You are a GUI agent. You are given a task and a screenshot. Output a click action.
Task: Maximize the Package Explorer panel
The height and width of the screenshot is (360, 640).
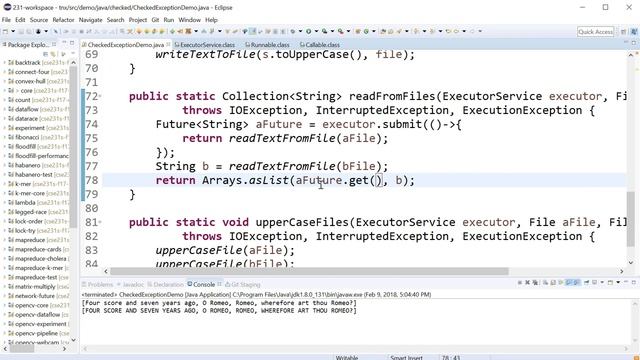(x=72, y=43)
